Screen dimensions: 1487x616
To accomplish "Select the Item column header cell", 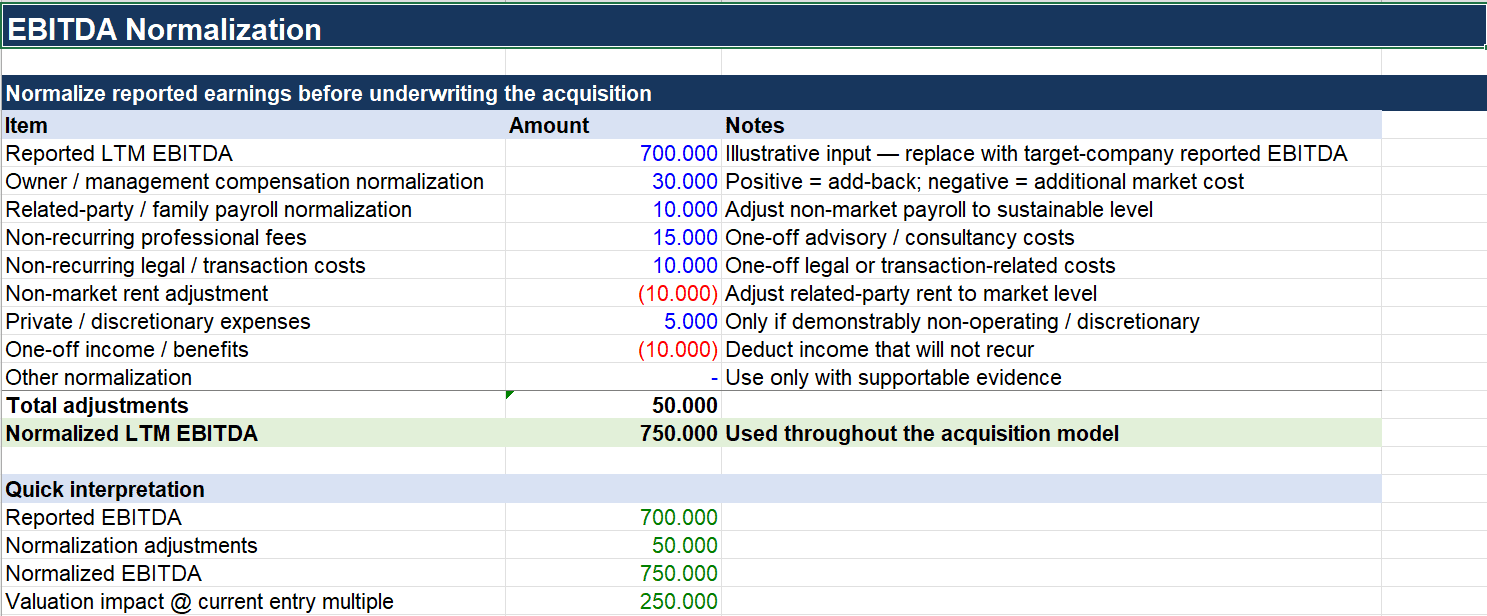I will point(253,125).
